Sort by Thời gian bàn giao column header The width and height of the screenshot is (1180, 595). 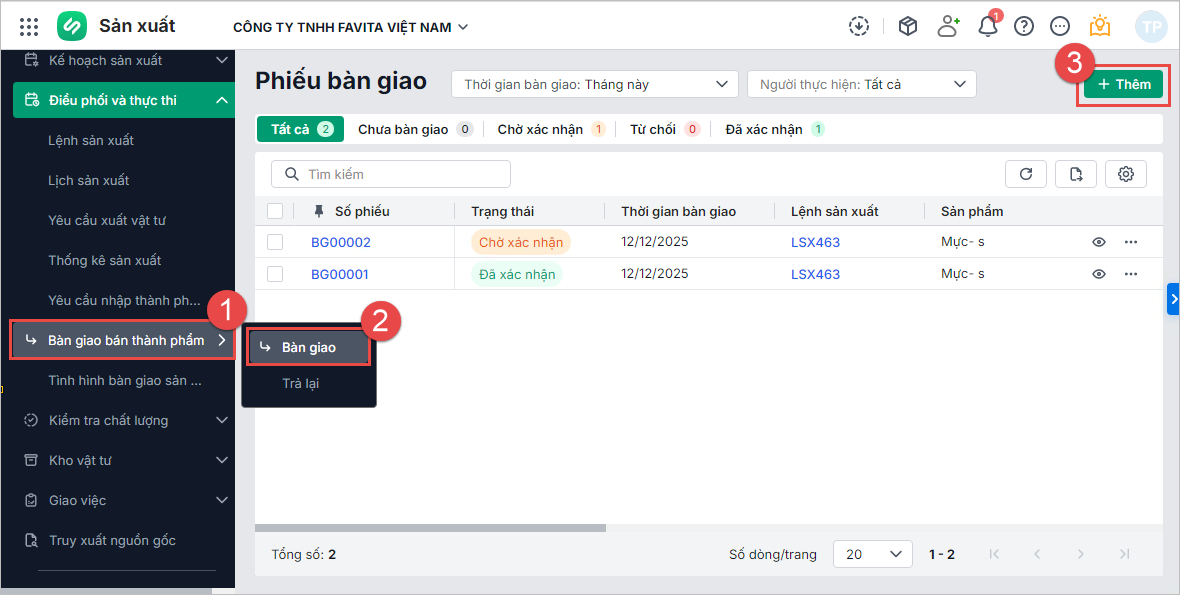(679, 211)
